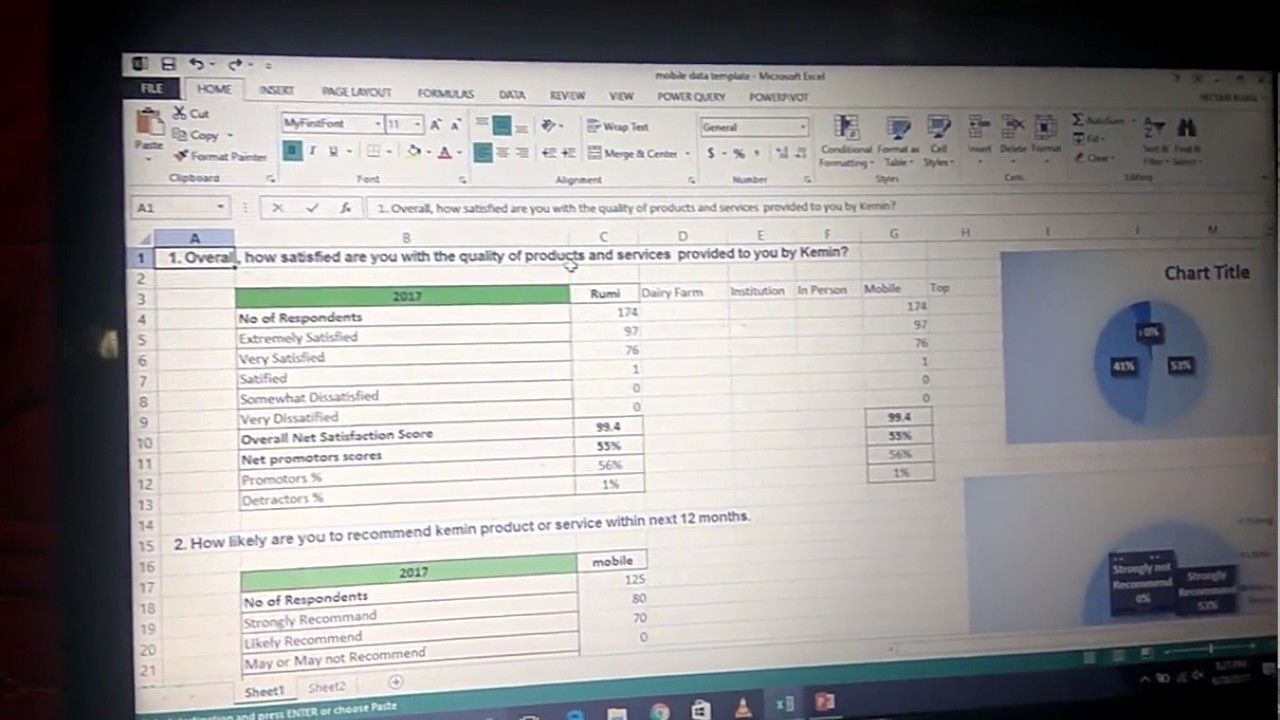Add a new sheet with plus icon
1280x720 pixels.
point(396,682)
